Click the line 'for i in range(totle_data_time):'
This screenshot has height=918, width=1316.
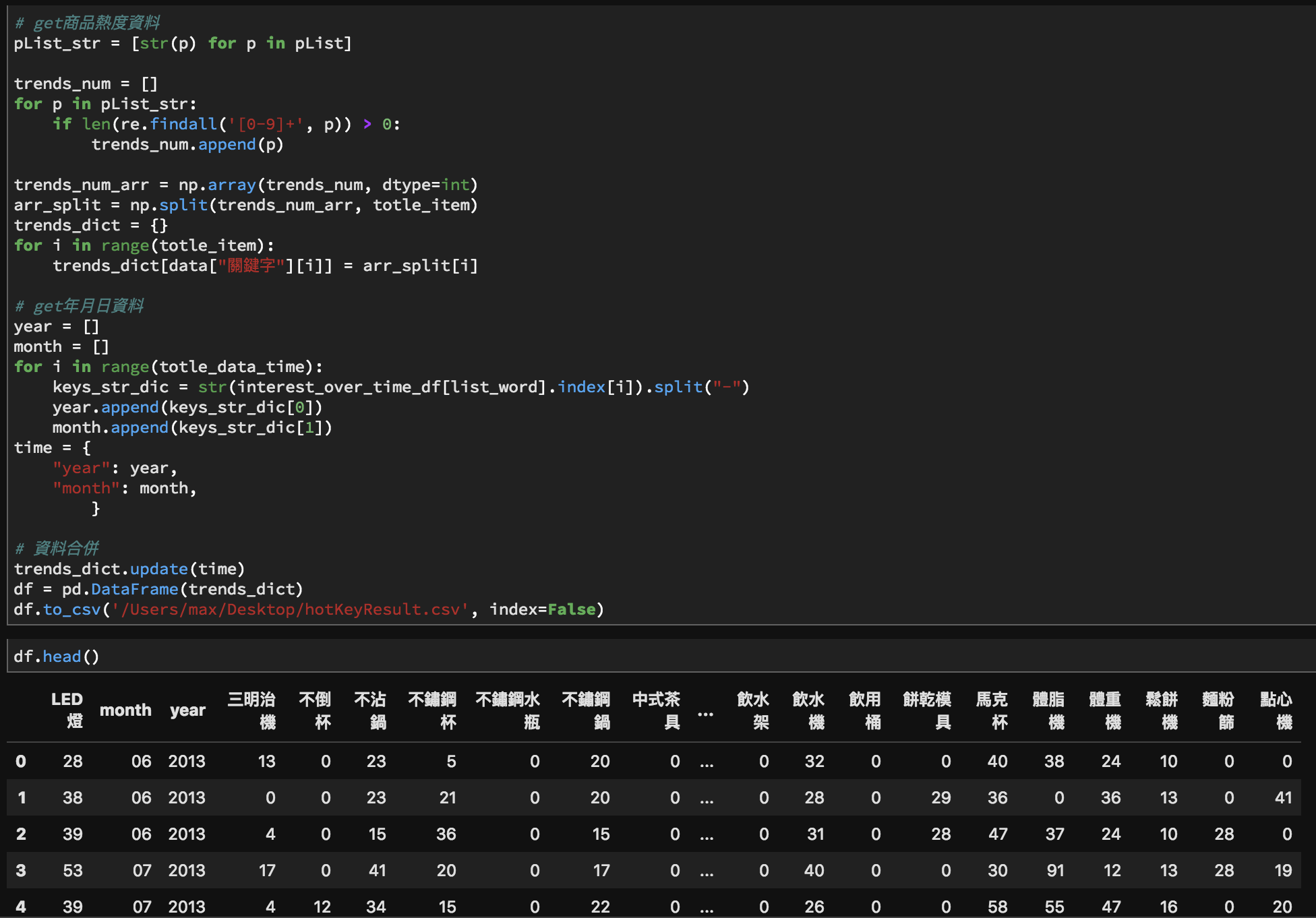point(169,367)
